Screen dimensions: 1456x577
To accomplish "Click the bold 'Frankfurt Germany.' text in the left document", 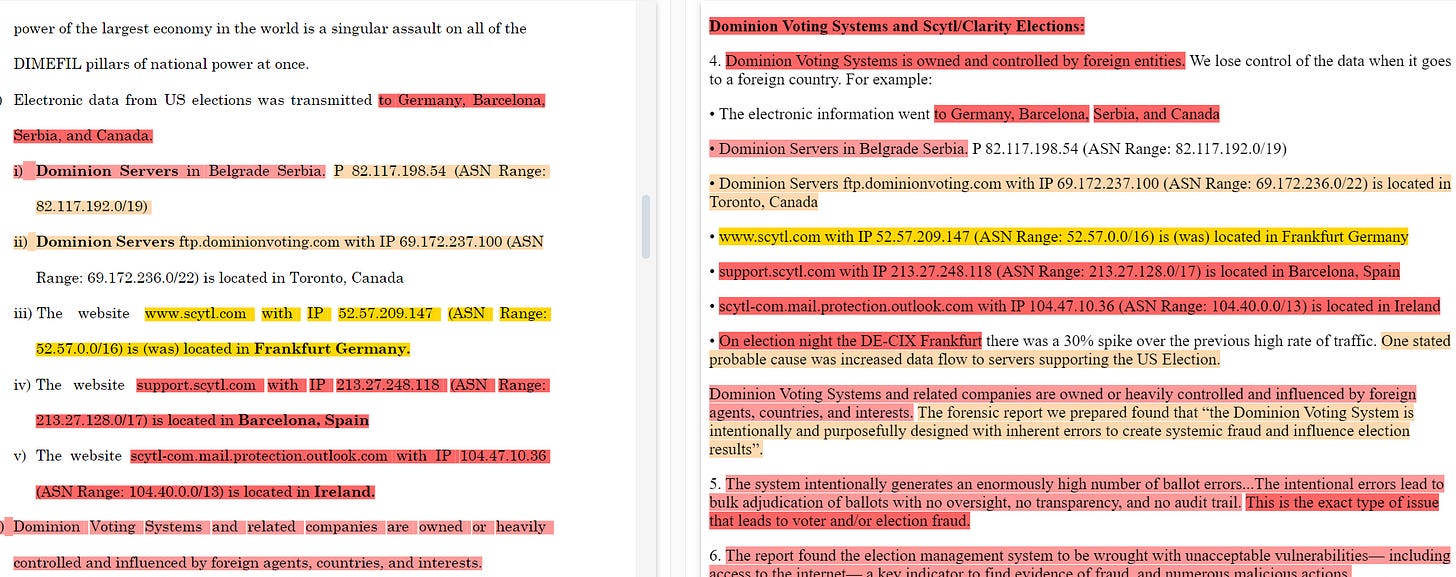I will [x=332, y=349].
